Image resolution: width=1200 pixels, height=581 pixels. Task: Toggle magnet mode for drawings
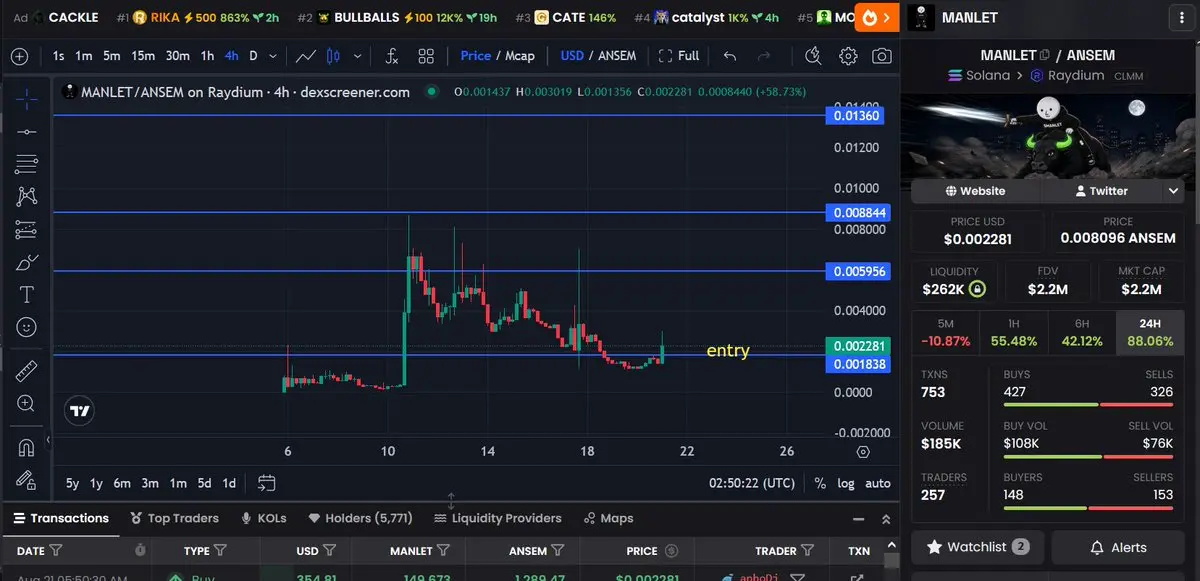click(x=27, y=446)
